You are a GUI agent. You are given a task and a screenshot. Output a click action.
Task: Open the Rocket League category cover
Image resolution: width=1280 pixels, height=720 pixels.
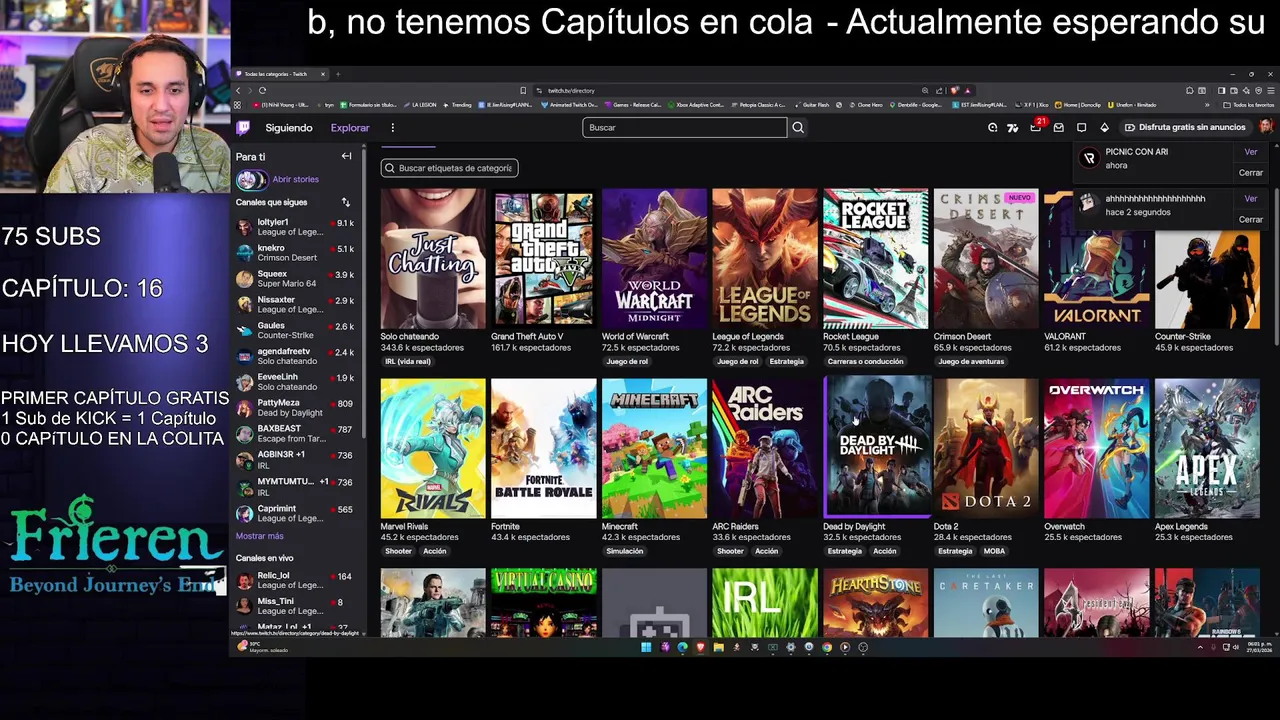pos(876,259)
